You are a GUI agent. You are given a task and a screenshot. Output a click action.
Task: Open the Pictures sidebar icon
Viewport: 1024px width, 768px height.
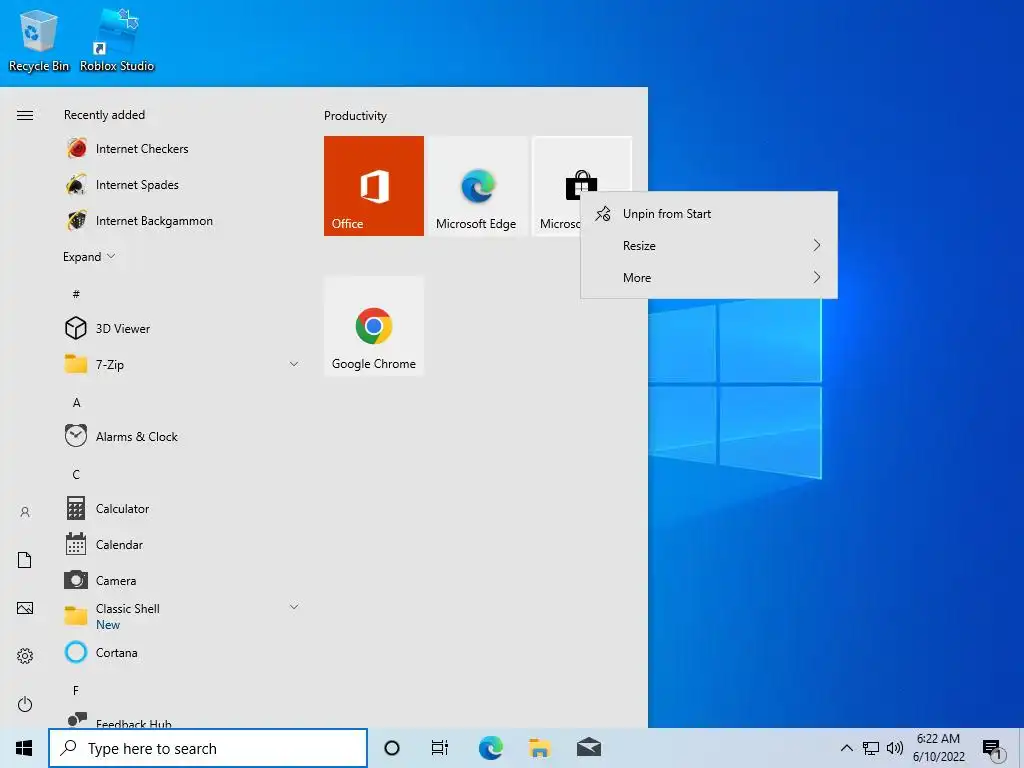click(25, 608)
